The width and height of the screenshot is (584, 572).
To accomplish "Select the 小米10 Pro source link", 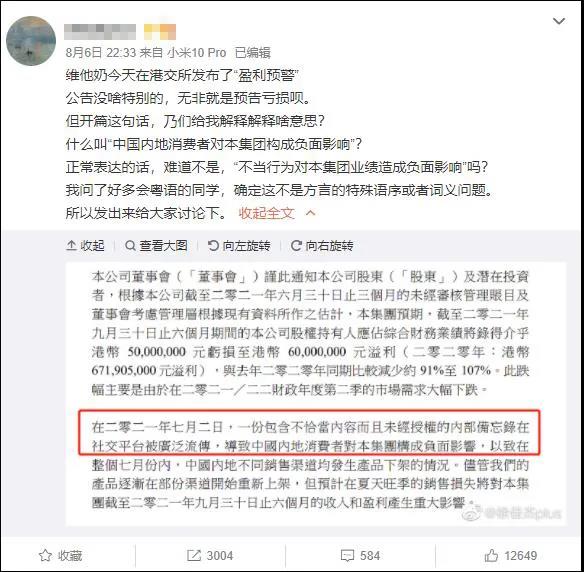I will click(x=196, y=53).
